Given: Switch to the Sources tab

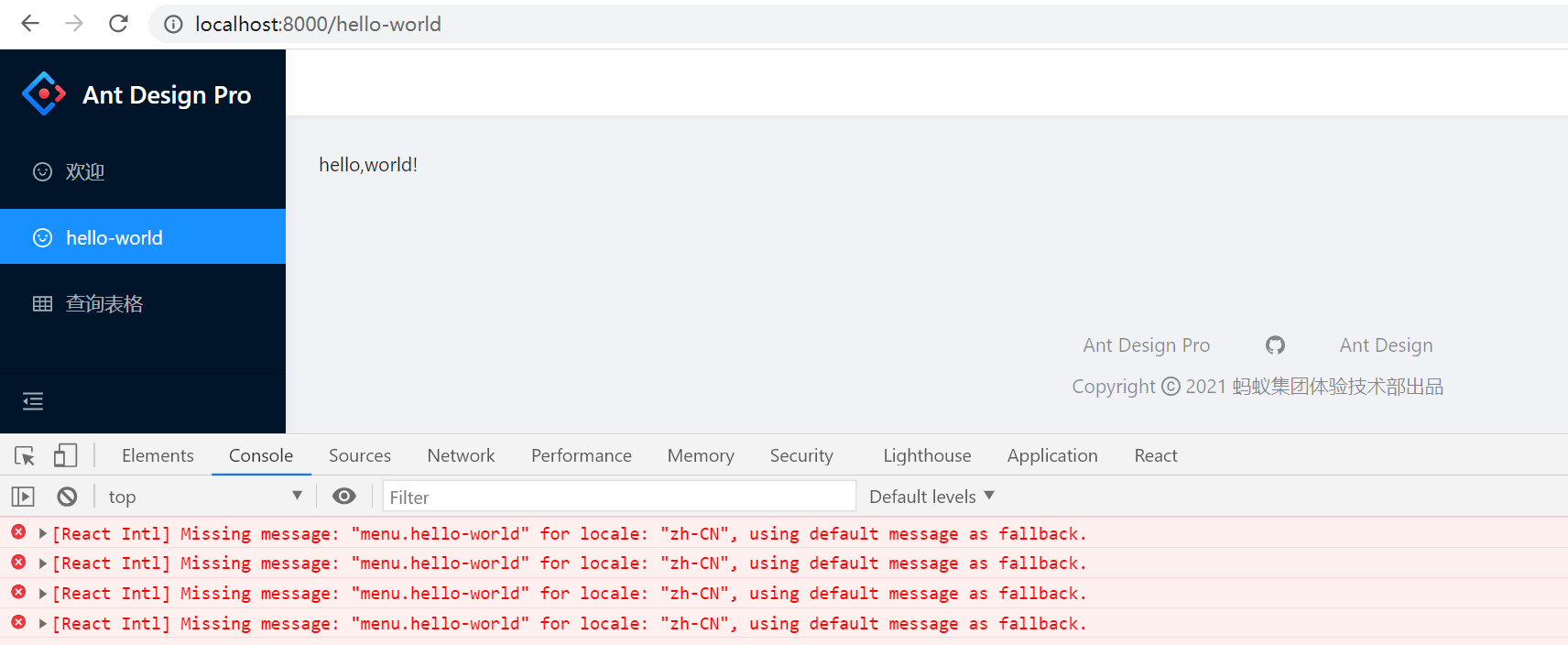Looking at the screenshot, I should click(x=360, y=455).
